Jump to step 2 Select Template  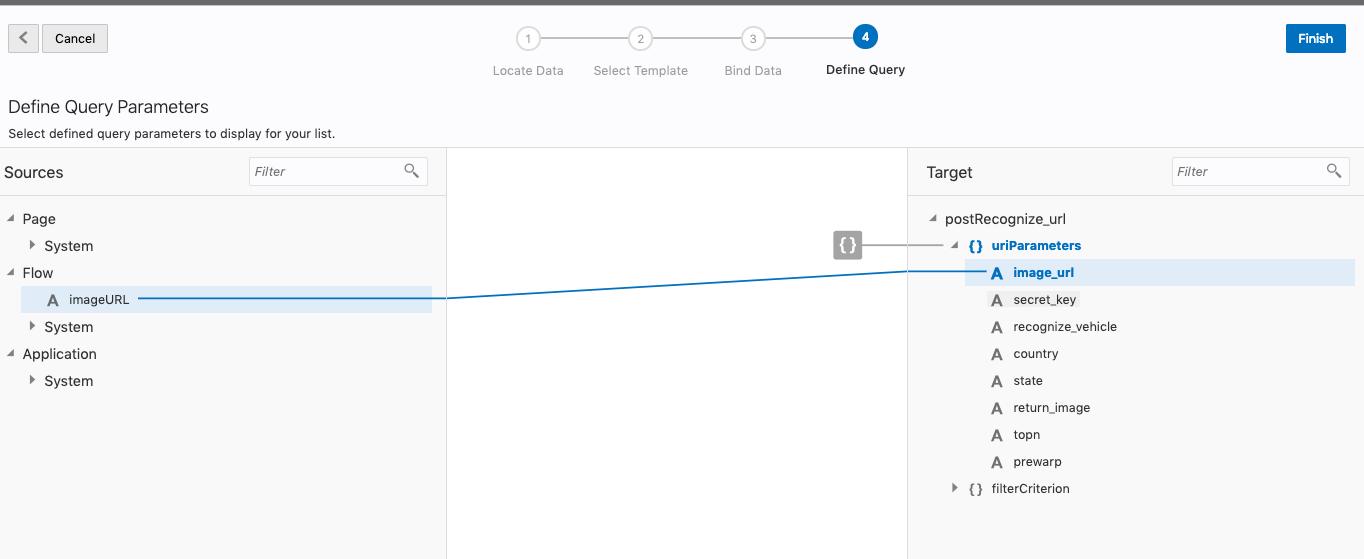[x=640, y=39]
